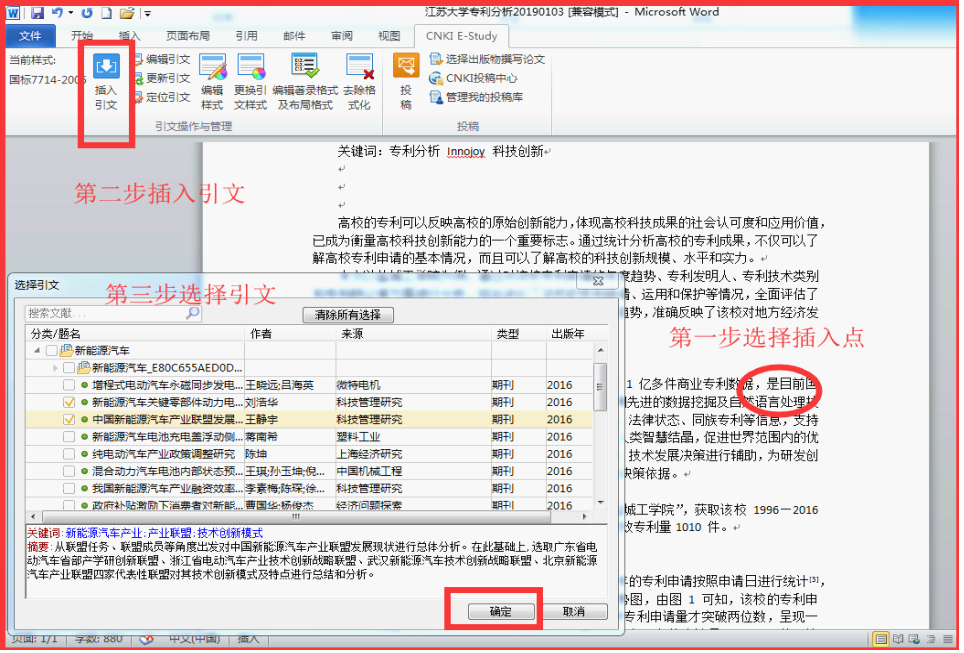Switch to Web Layout view in status bar
Image resolution: width=964 pixels, height=653 pixels.
[x=914, y=640]
